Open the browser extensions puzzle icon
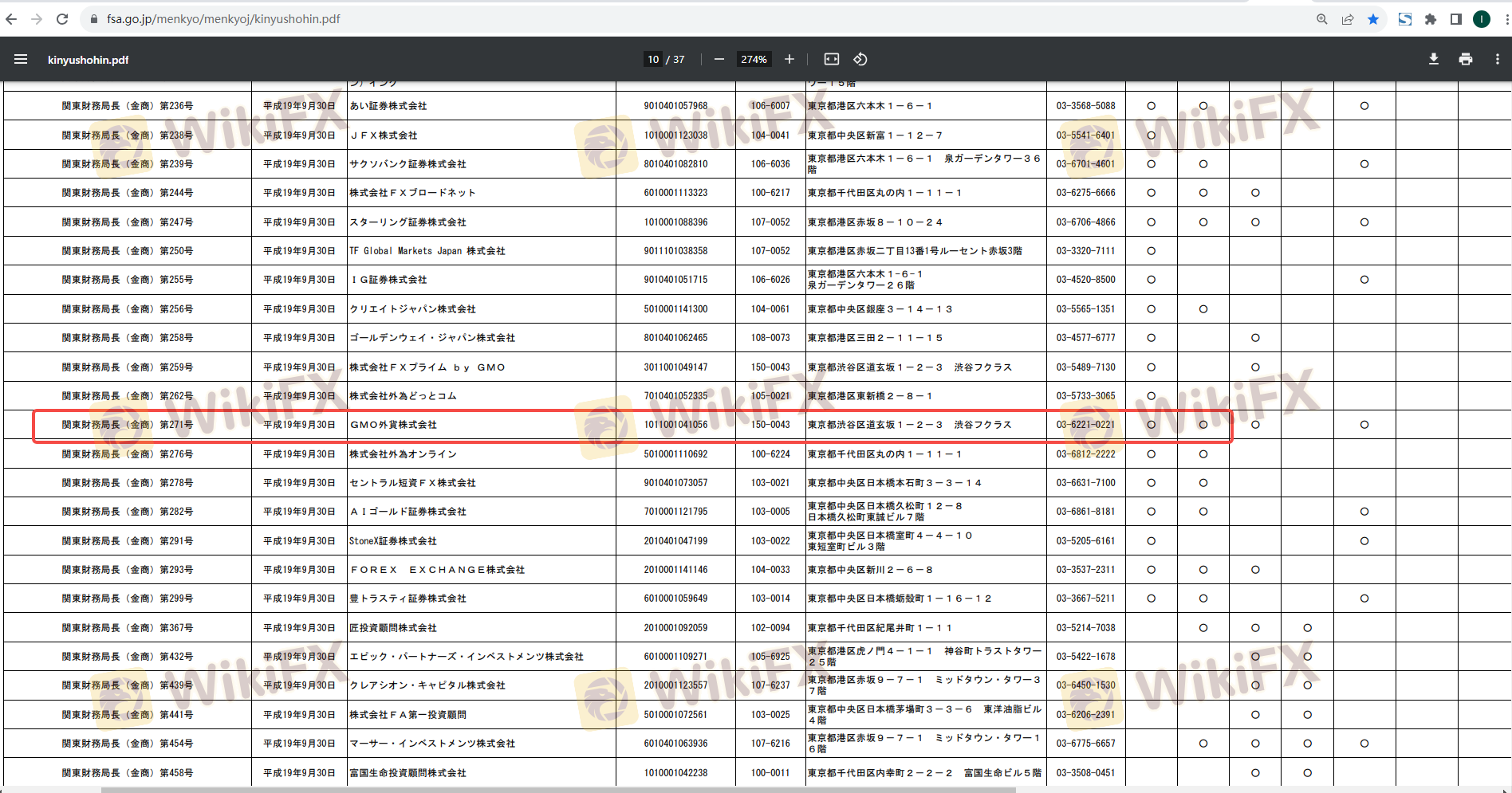 [1431, 19]
